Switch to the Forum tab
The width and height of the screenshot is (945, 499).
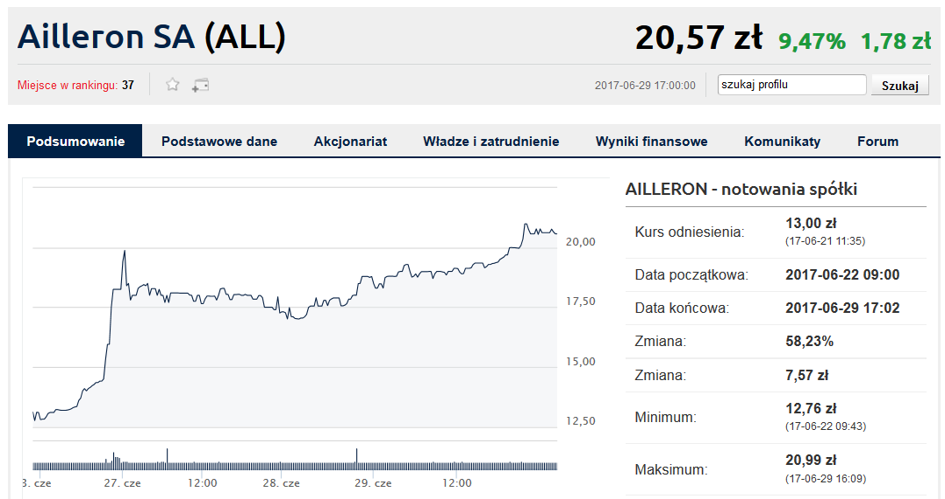[x=878, y=141]
